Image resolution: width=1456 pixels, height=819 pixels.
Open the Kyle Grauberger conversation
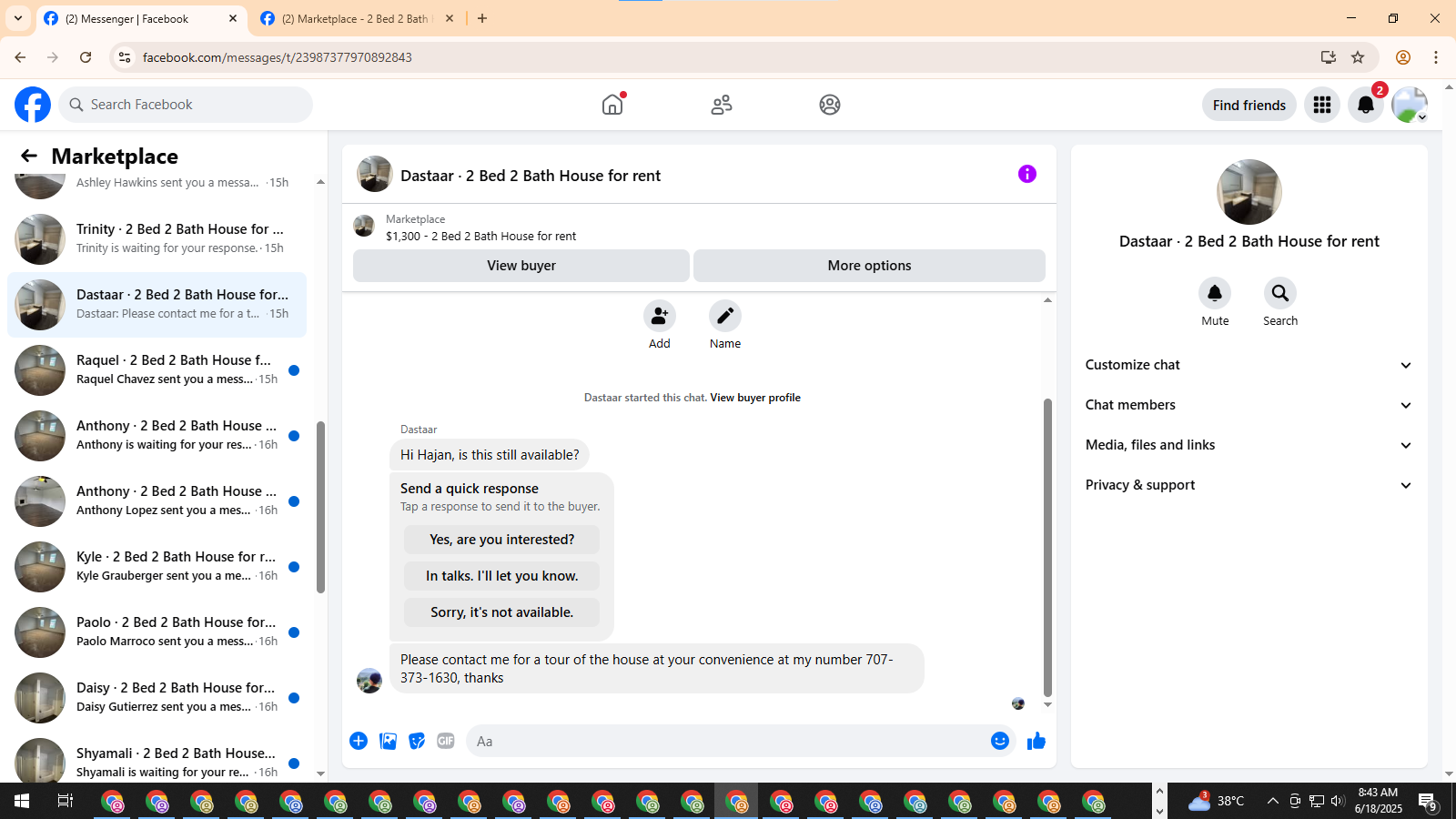click(x=157, y=566)
